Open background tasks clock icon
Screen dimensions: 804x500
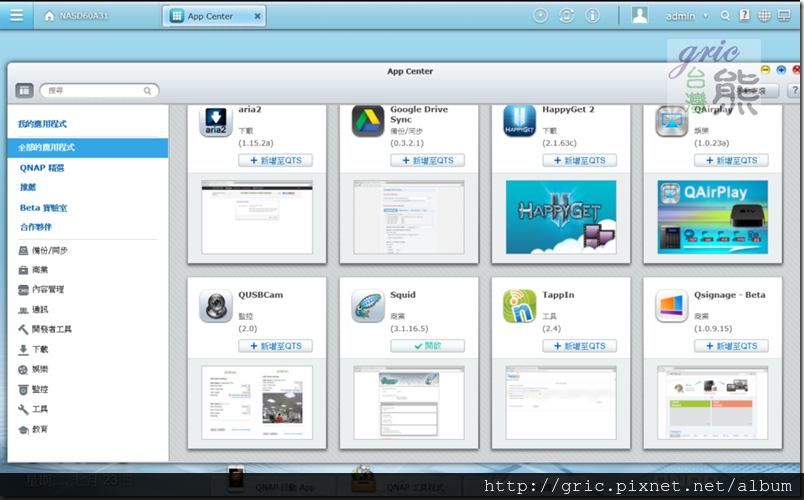[540, 16]
